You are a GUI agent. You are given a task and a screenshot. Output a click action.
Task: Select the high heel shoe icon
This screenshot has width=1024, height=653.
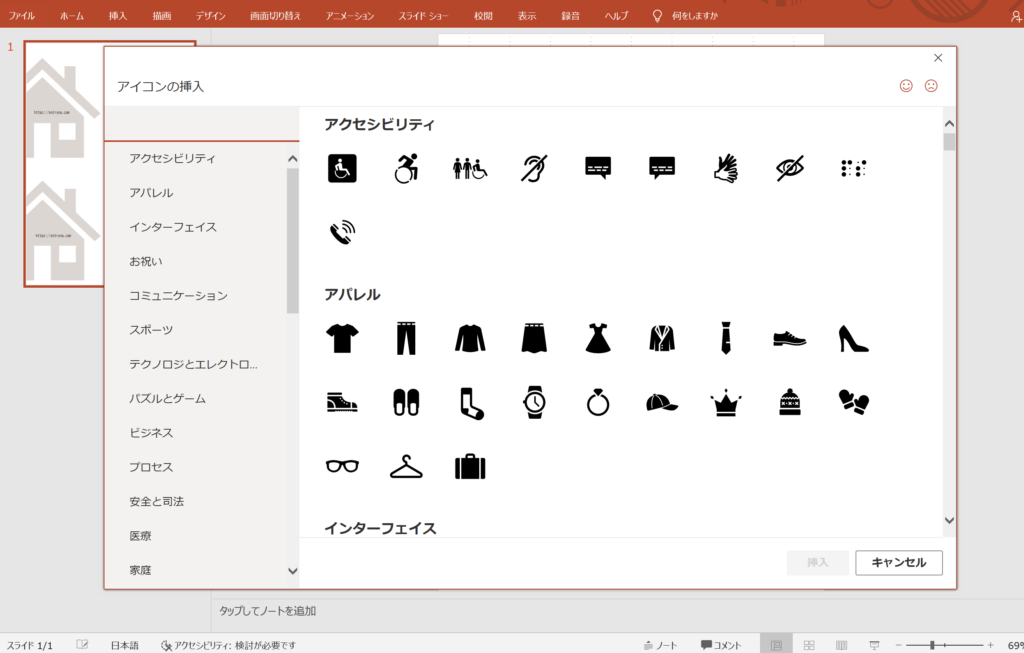point(853,339)
